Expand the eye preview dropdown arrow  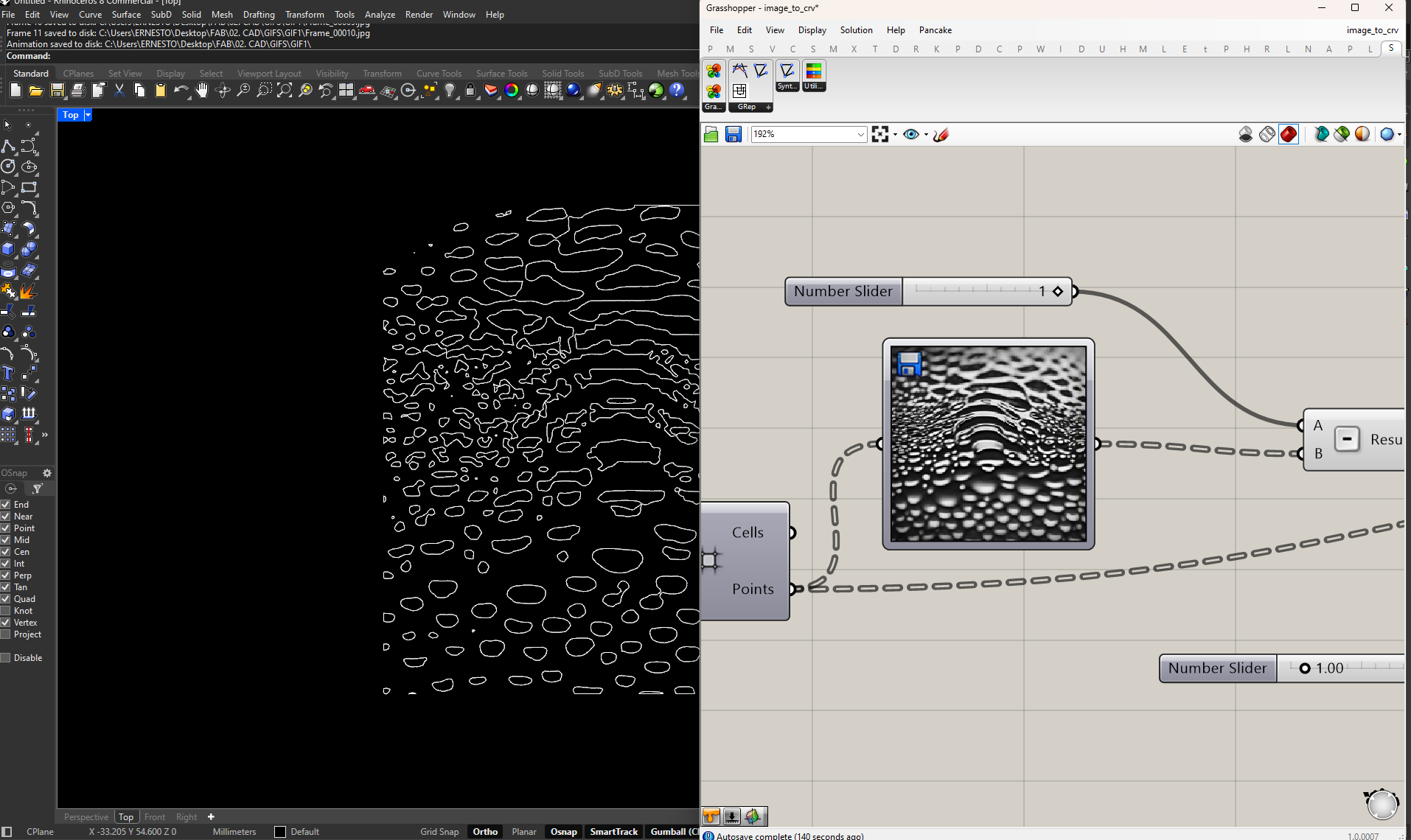pyautogui.click(x=926, y=134)
